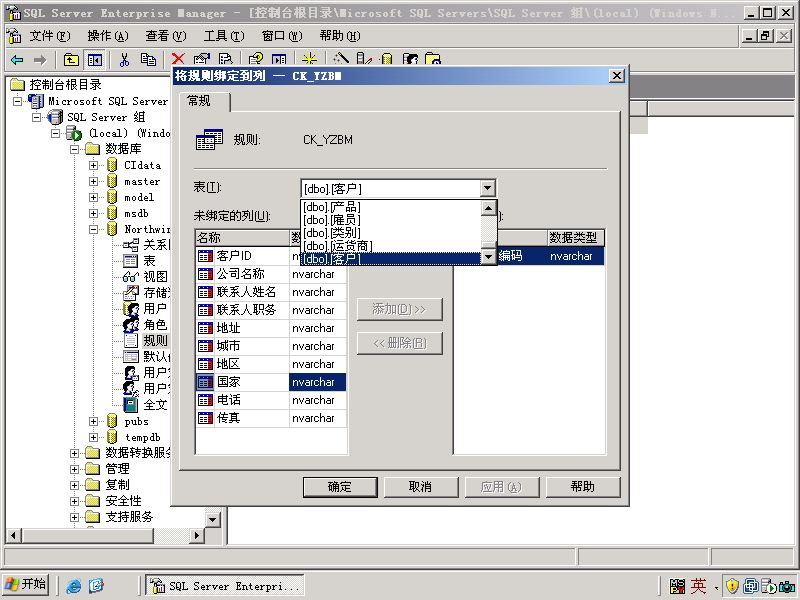Click table dropdown list scroll down arrow

coord(489,257)
